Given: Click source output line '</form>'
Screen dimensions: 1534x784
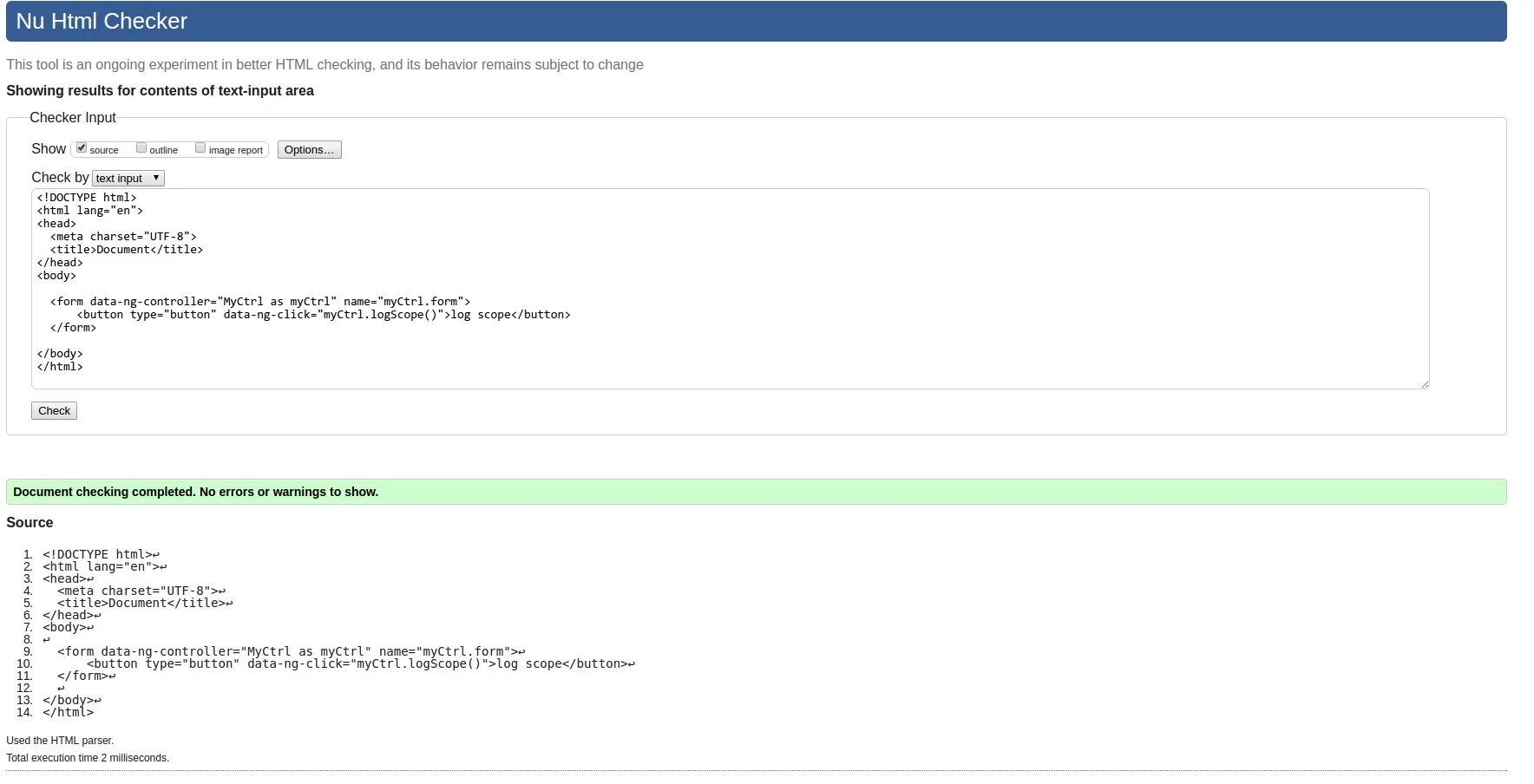Looking at the screenshot, I should coord(87,676).
